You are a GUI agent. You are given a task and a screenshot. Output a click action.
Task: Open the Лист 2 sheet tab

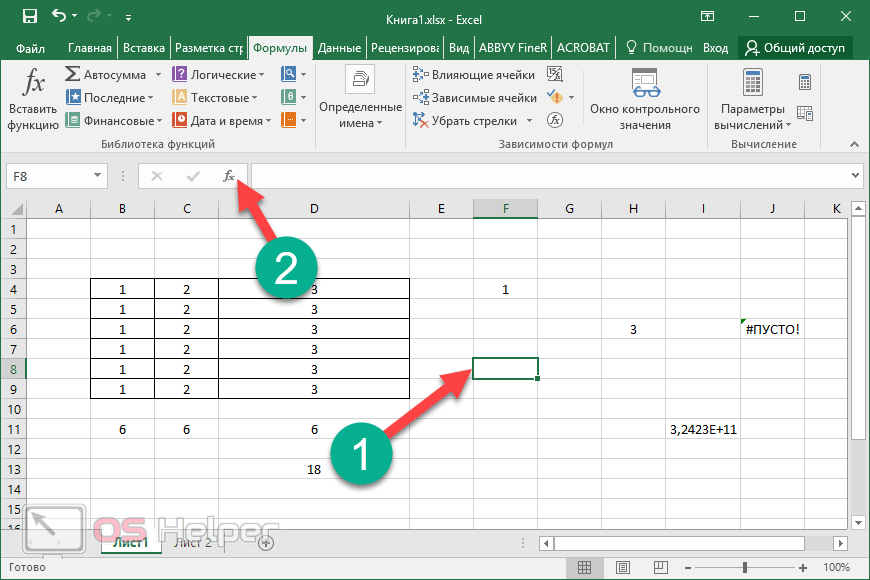(194, 543)
